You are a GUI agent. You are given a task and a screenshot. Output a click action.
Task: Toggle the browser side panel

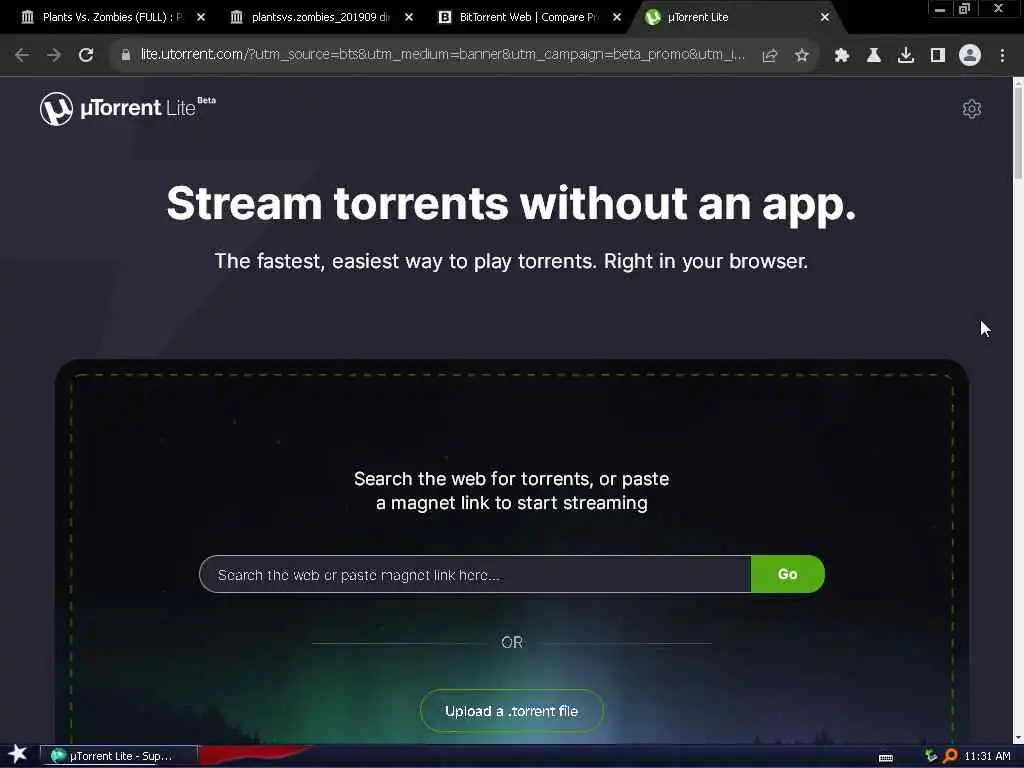click(938, 55)
